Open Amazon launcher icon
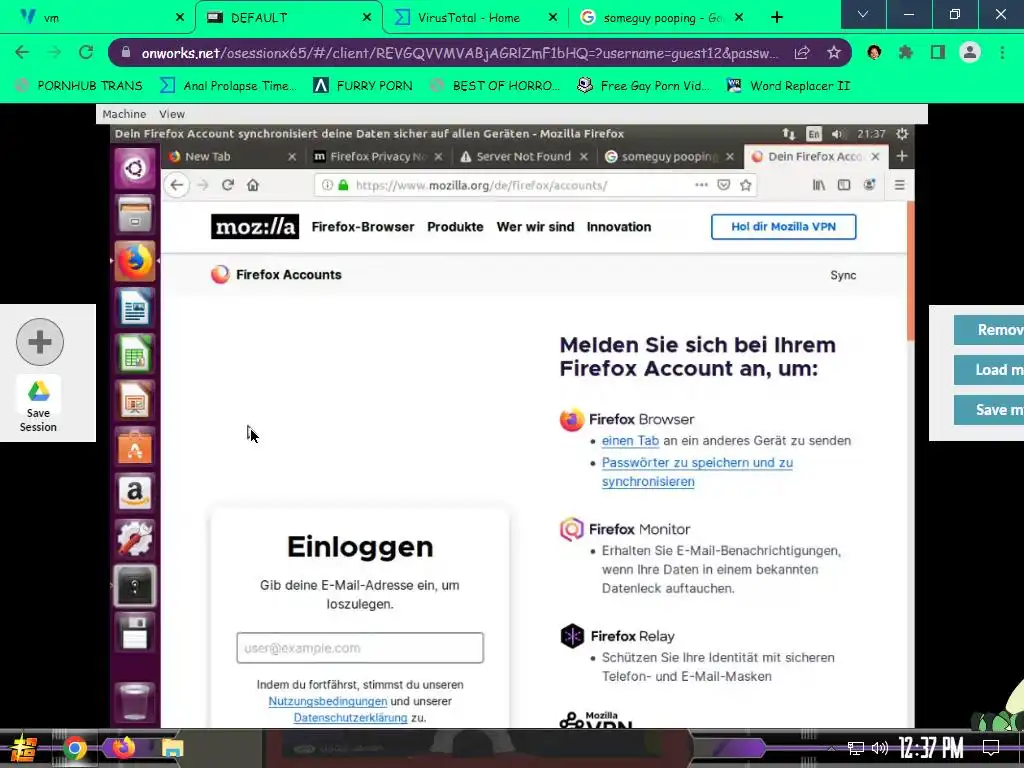1024x768 pixels. (x=135, y=493)
